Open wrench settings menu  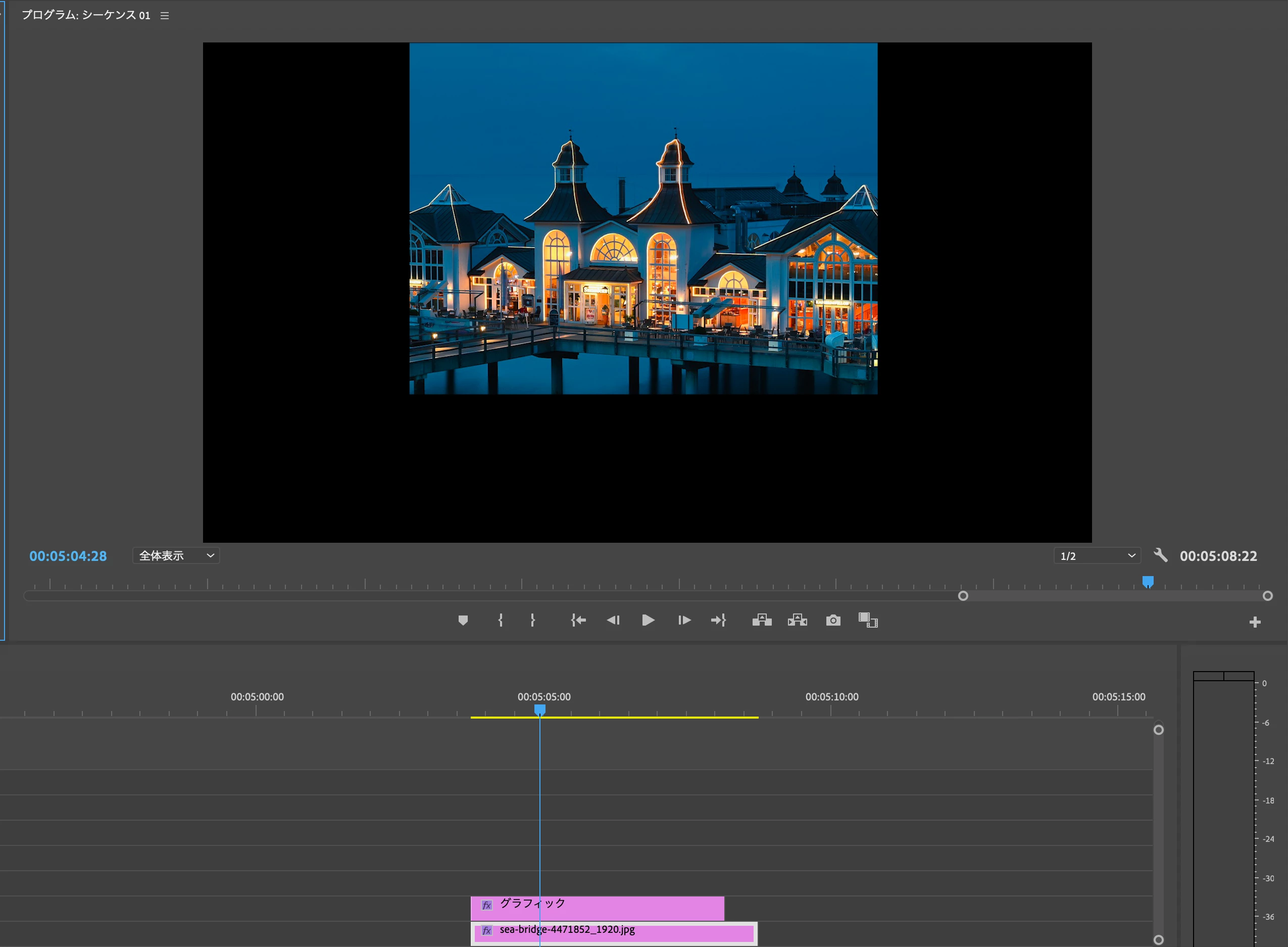[x=1160, y=555]
